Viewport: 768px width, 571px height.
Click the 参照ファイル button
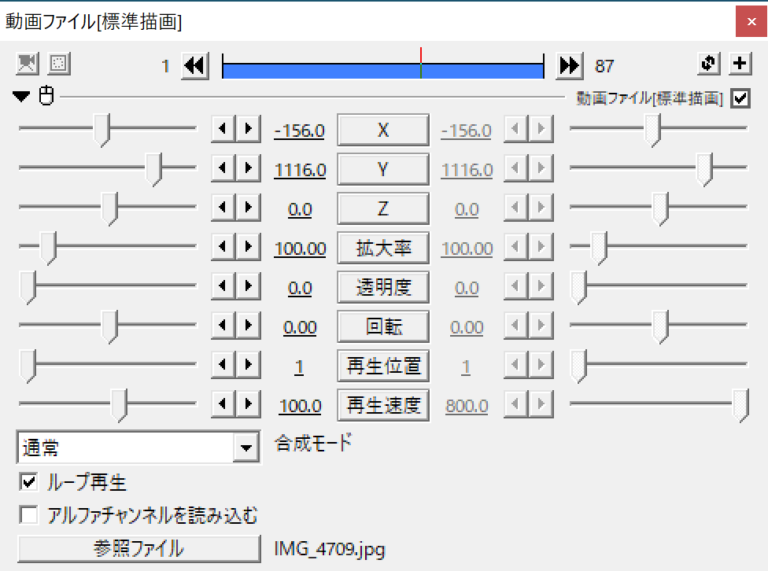(x=138, y=549)
